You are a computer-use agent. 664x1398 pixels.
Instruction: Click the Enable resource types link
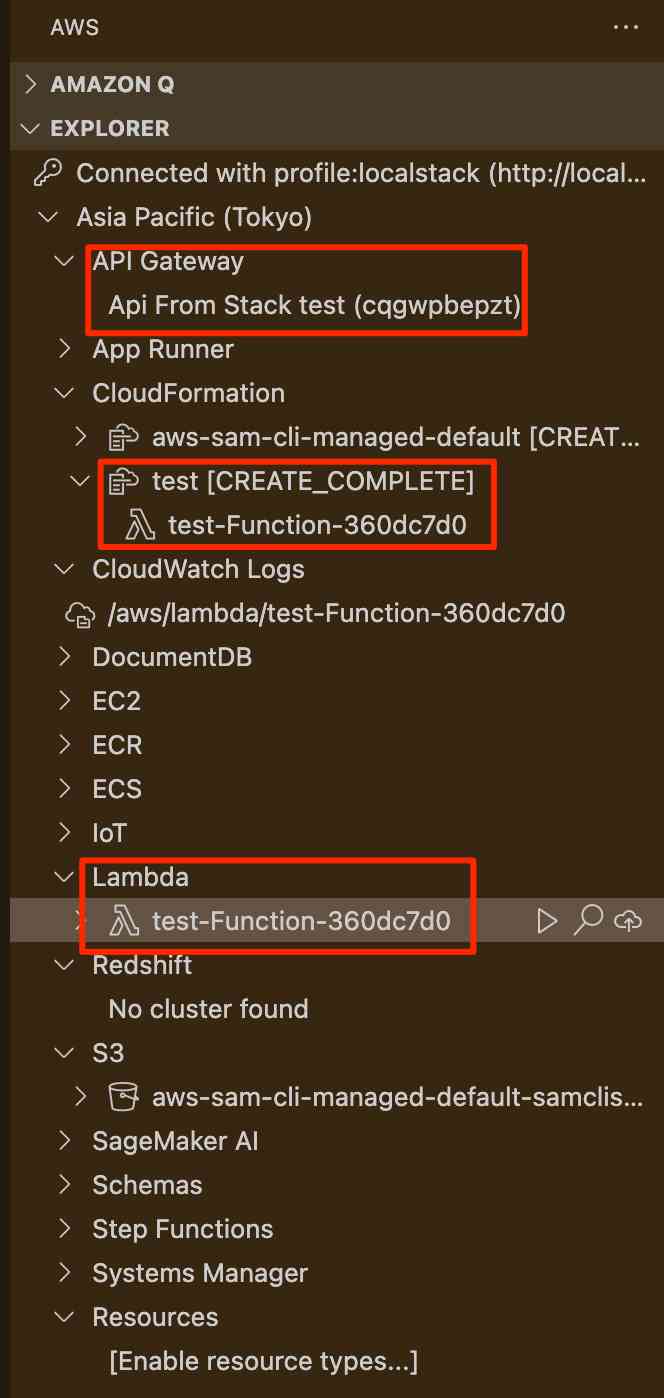coord(263,1361)
